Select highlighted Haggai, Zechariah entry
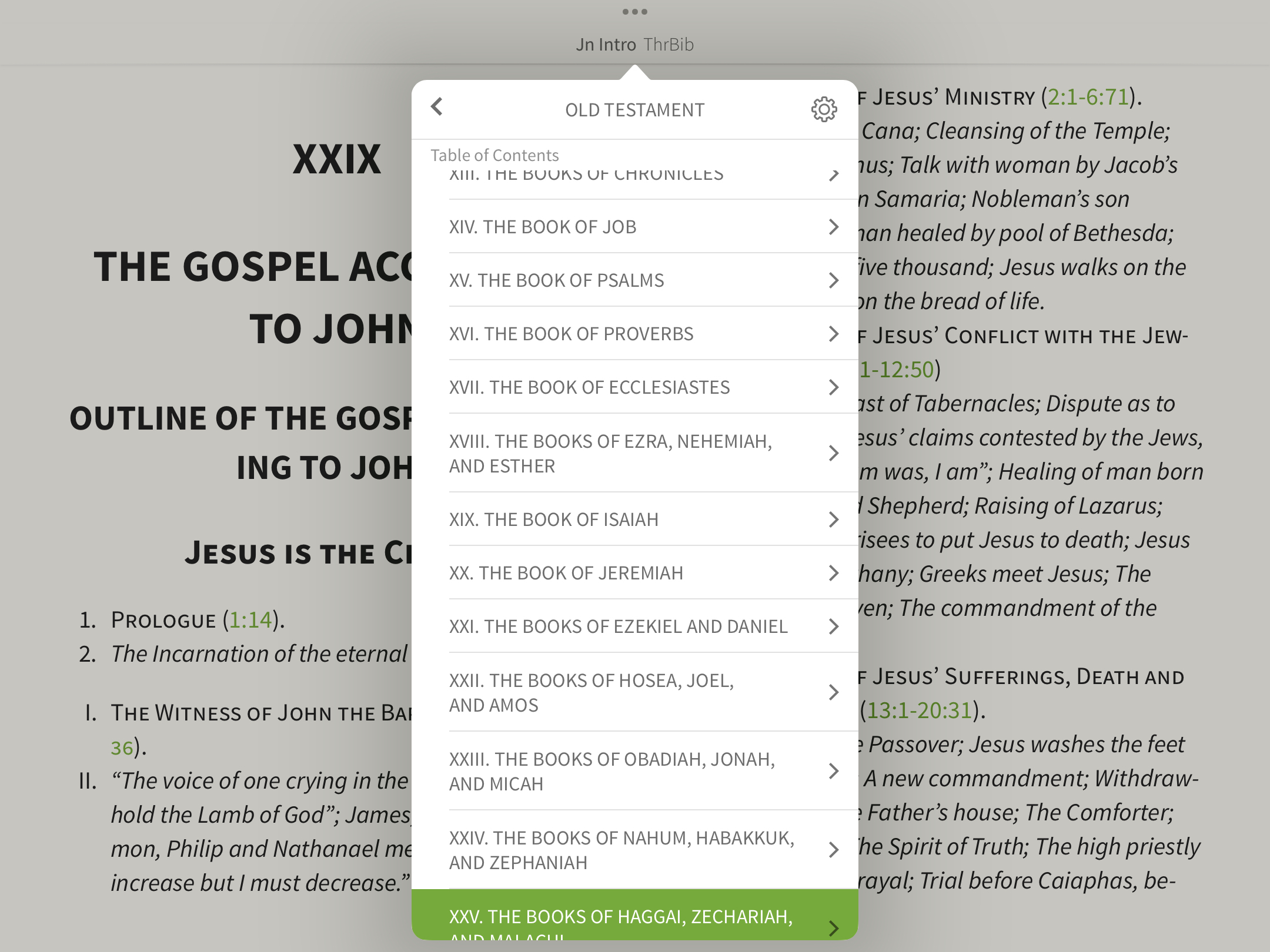This screenshot has height=952, width=1270. coord(621,918)
